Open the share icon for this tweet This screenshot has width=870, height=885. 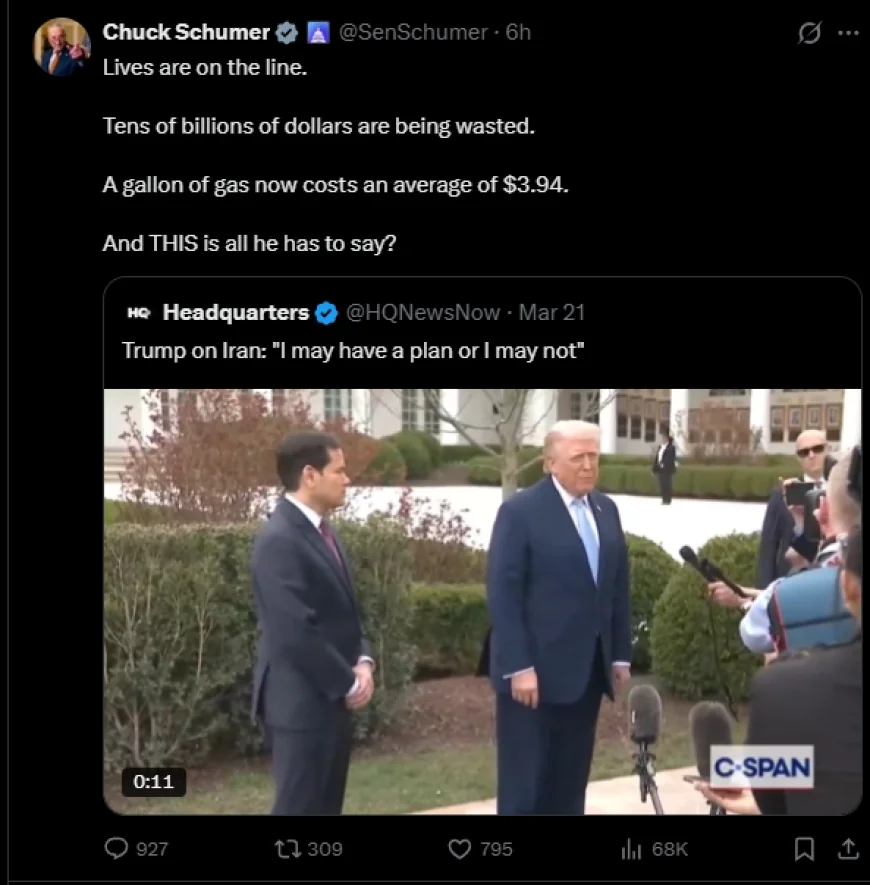848,848
